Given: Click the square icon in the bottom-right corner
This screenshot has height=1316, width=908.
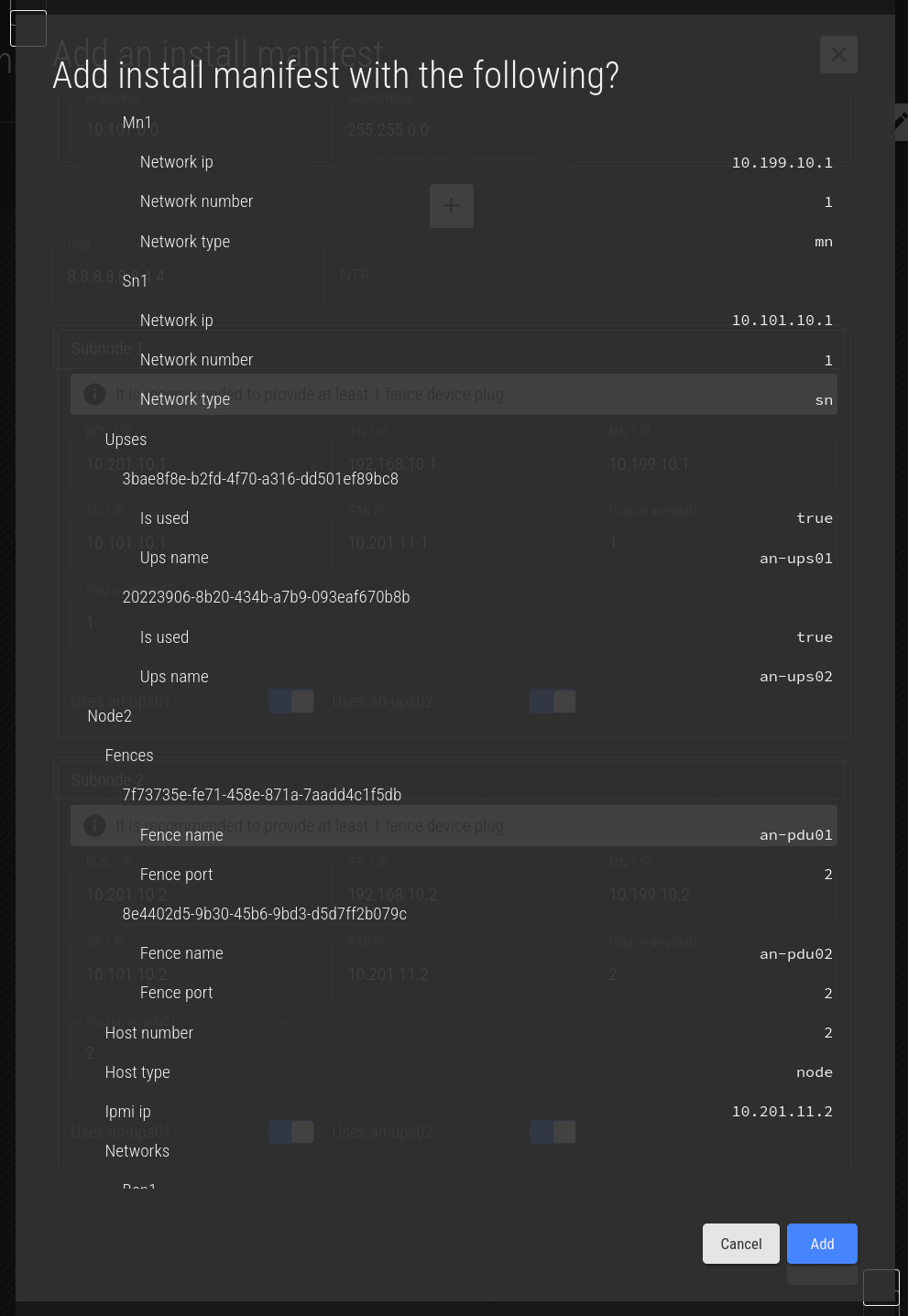Looking at the screenshot, I should (881, 1287).
